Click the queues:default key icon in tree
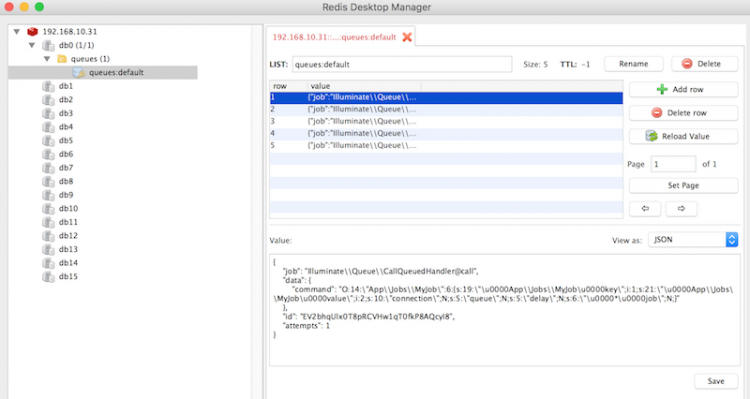Screen dimensions: 750x399 point(78,72)
